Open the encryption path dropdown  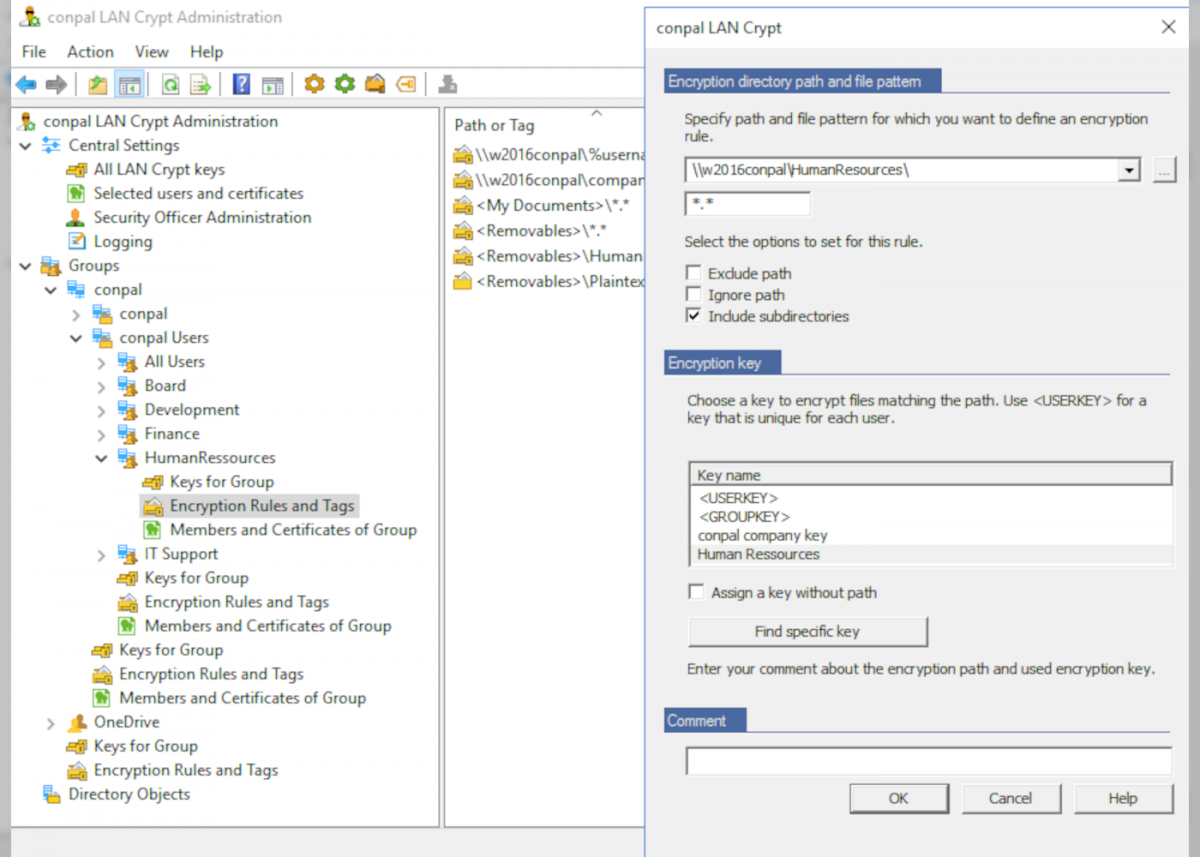click(1129, 169)
